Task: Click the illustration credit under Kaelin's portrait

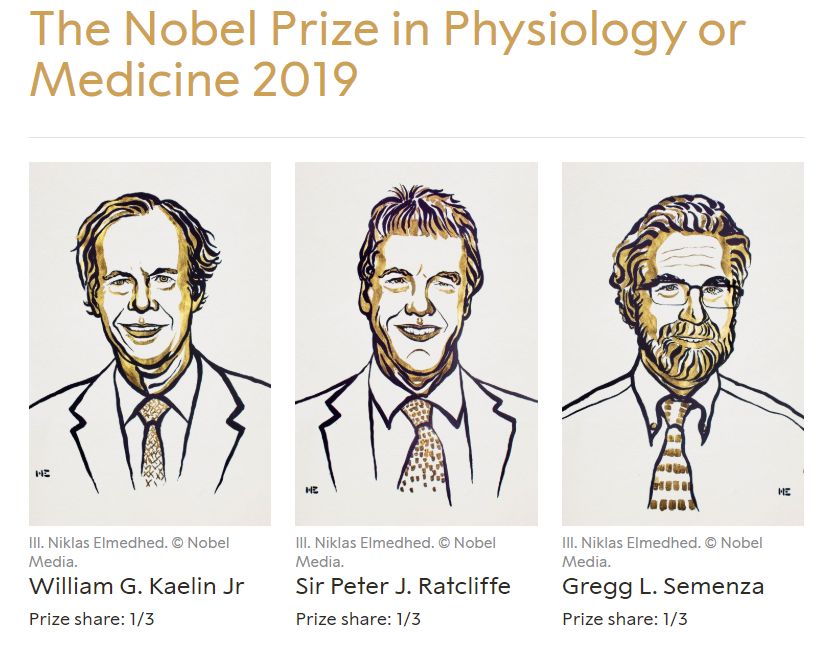Action: tap(129, 552)
